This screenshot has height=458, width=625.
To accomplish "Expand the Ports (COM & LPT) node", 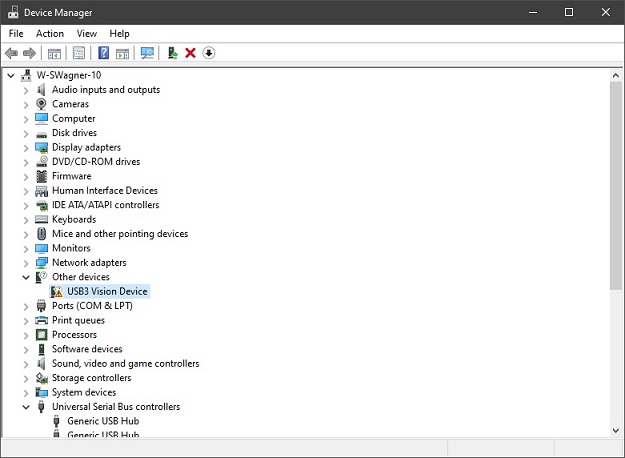I will pos(26,306).
